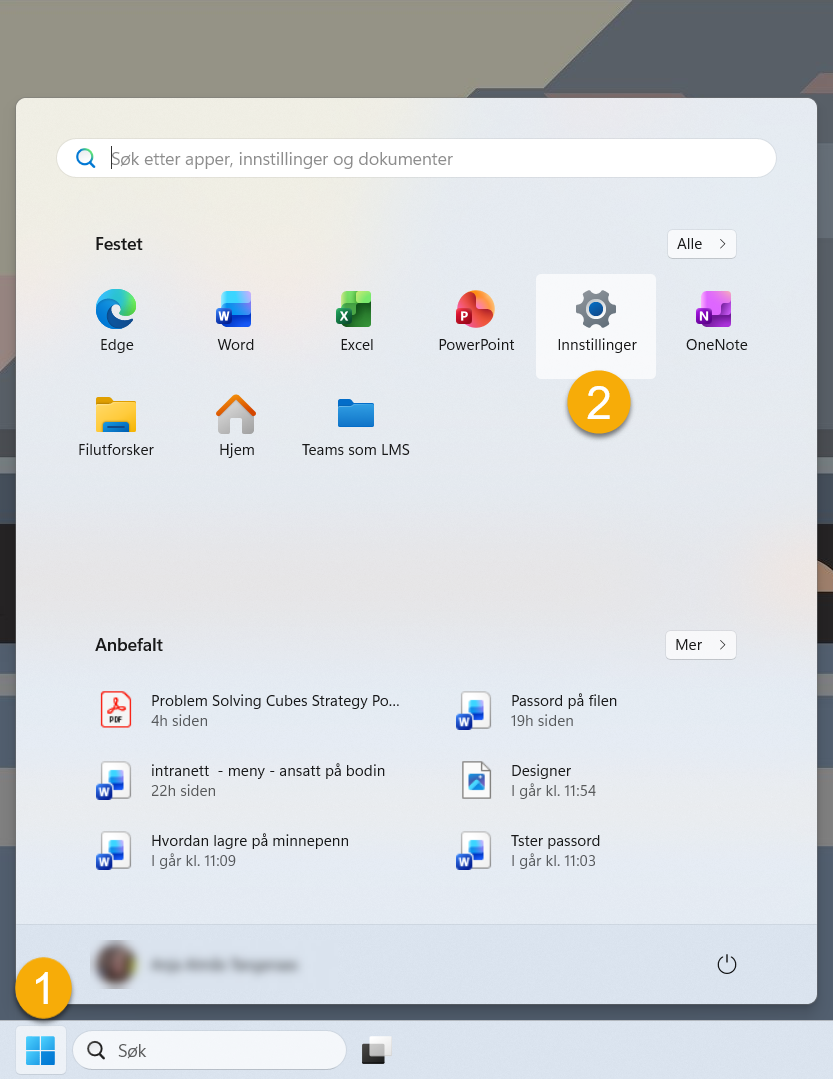The image size is (833, 1079).
Task: Click the power button icon
Action: coord(727,964)
